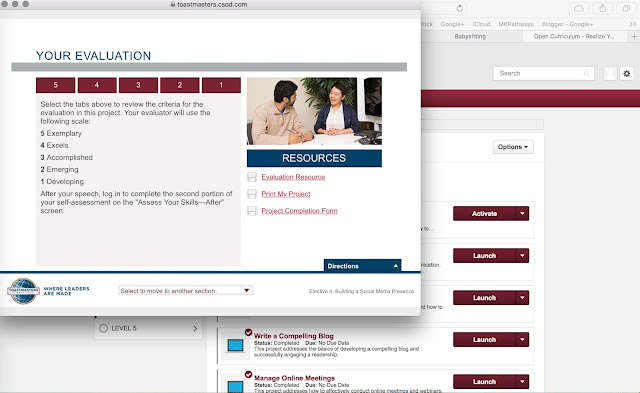Open Write a Compelling Blog title
This screenshot has width=640, height=393.
coord(293,336)
